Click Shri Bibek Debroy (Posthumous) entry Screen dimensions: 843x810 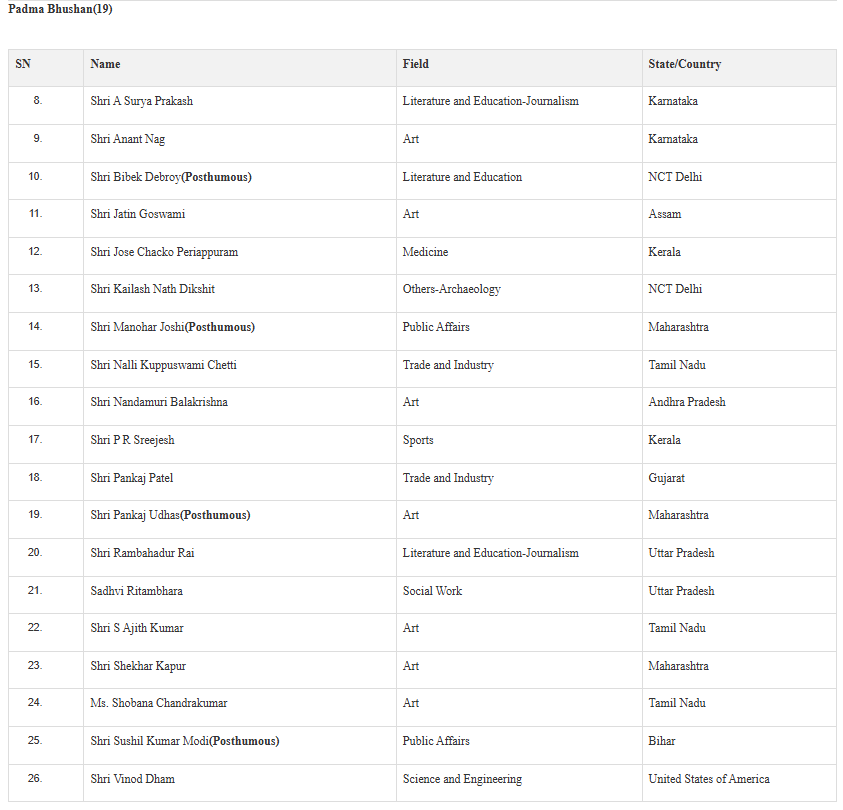tap(171, 177)
